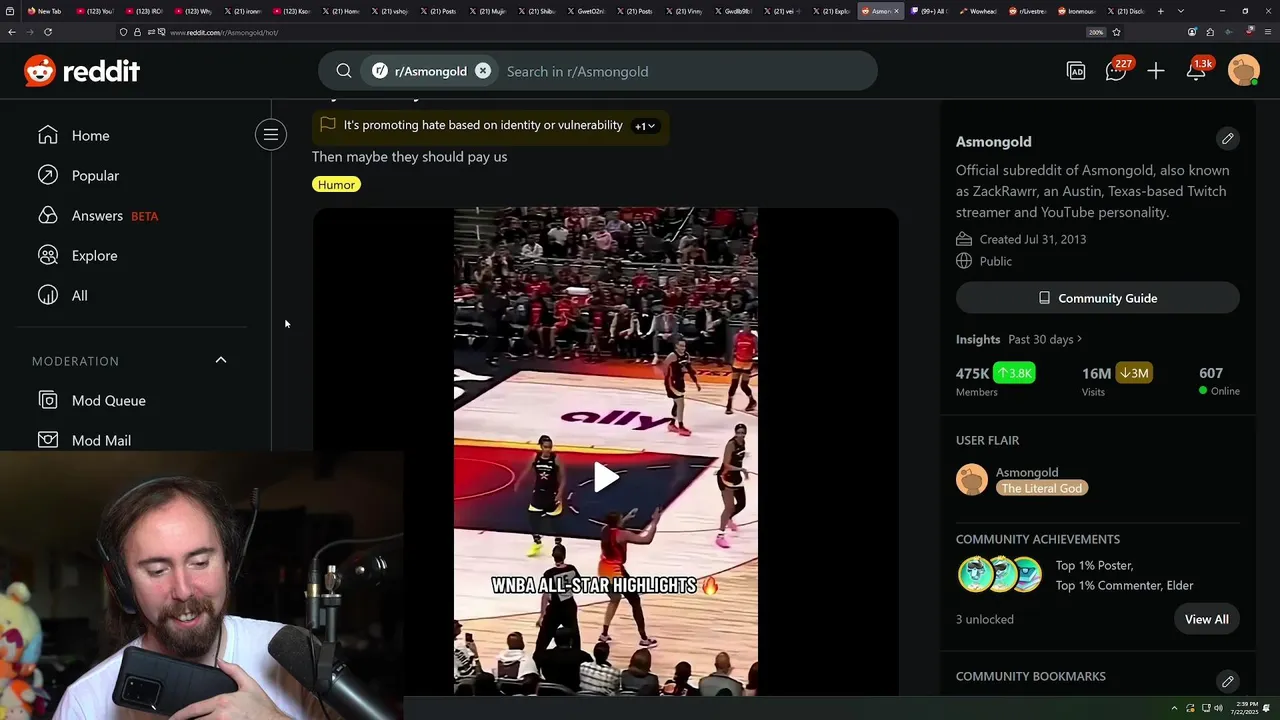Click the post title text
This screenshot has width=1280, height=720.
point(409,156)
